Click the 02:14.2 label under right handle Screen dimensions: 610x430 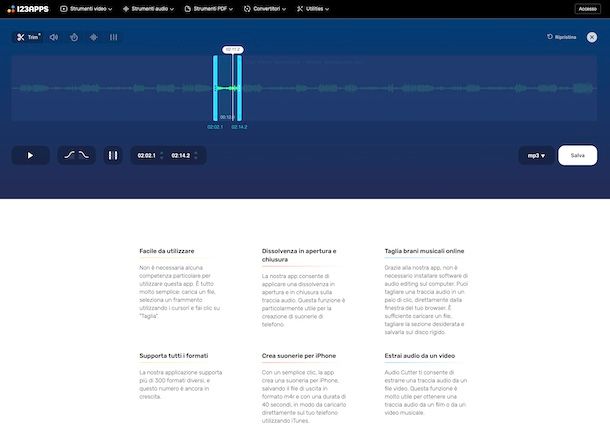(239, 127)
